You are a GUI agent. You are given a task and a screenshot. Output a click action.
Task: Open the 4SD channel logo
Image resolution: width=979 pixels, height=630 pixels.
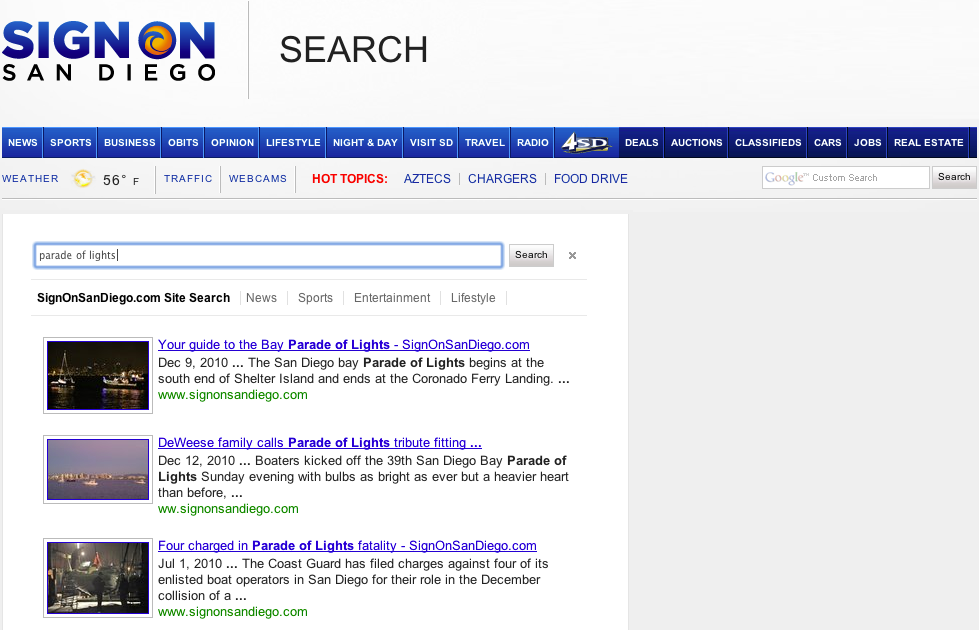pyautogui.click(x=586, y=143)
